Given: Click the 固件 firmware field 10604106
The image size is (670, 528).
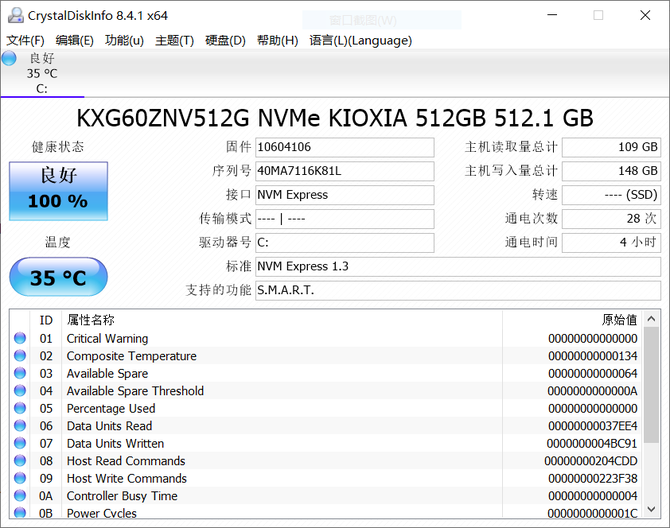Looking at the screenshot, I should 344,147.
